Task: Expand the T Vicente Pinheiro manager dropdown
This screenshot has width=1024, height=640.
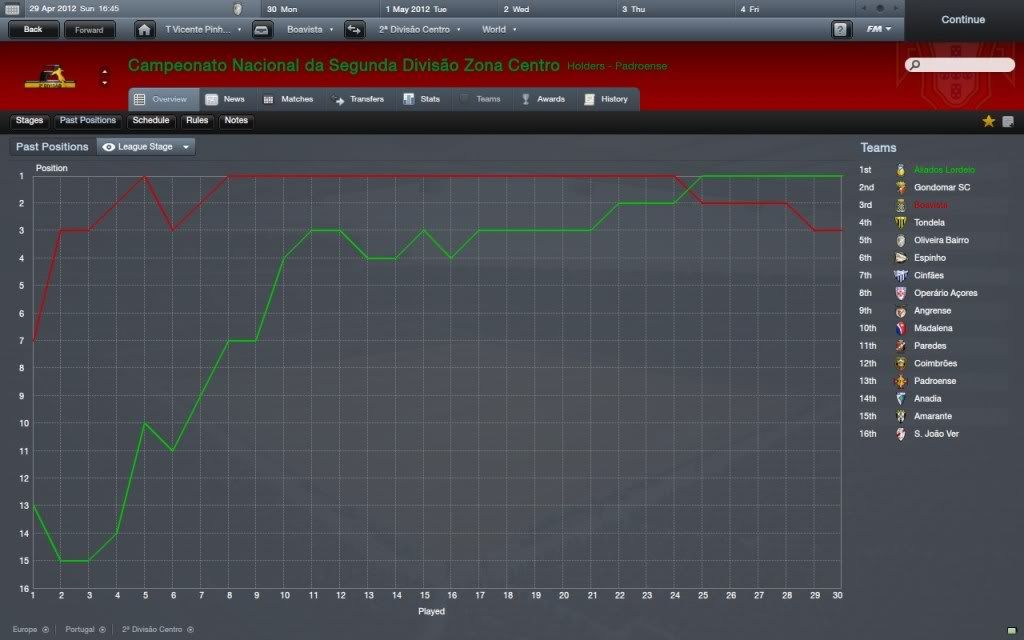Action: pyautogui.click(x=204, y=29)
